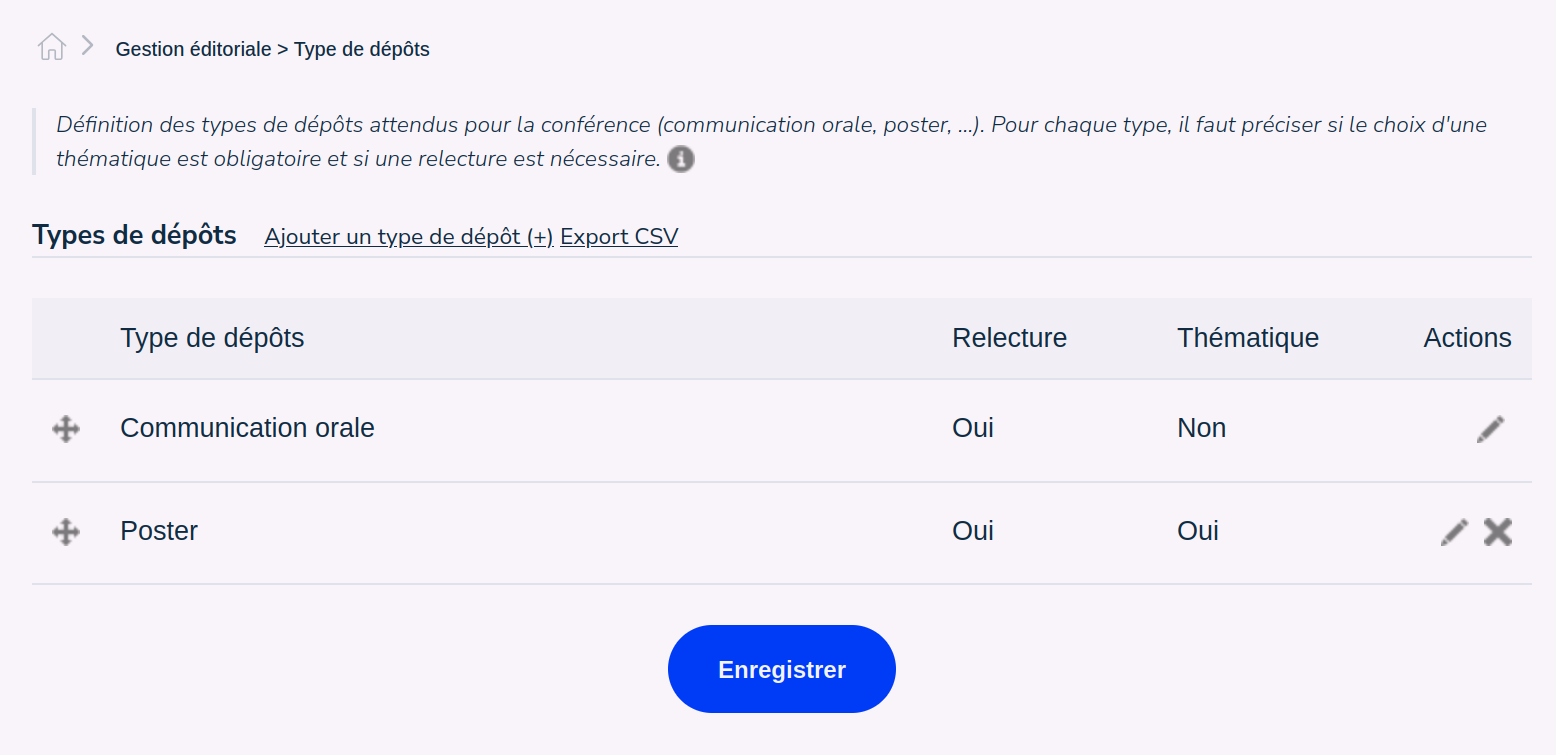This screenshot has height=755, width=1556.
Task: Select the Non value for Communication orale thématique
Action: (1200, 428)
